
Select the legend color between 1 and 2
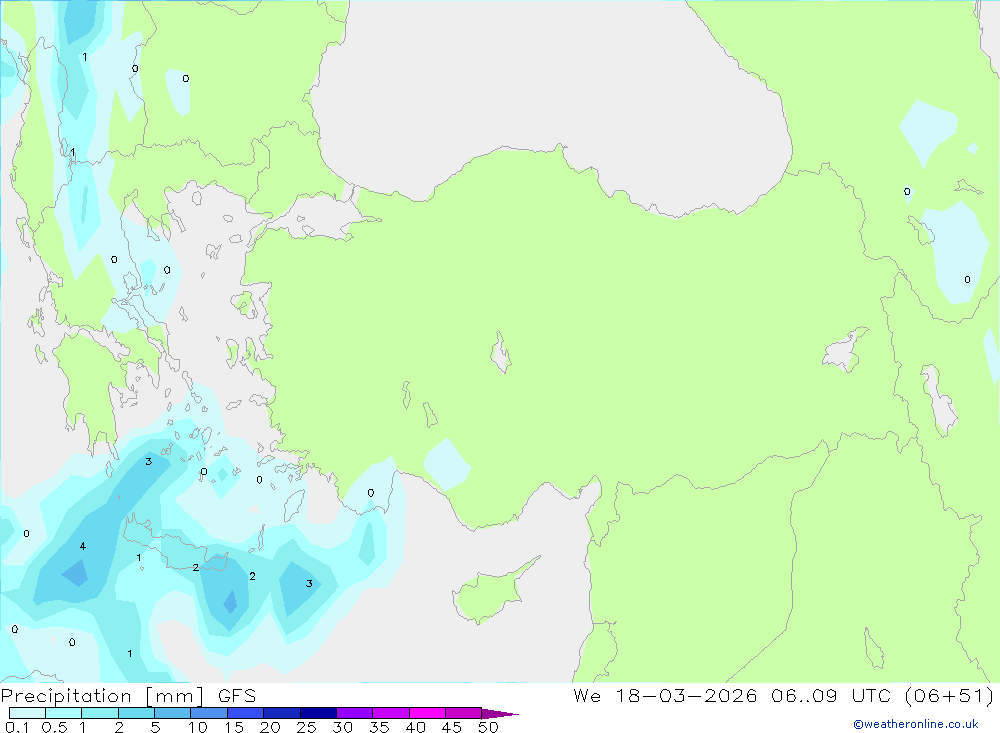coord(100,713)
